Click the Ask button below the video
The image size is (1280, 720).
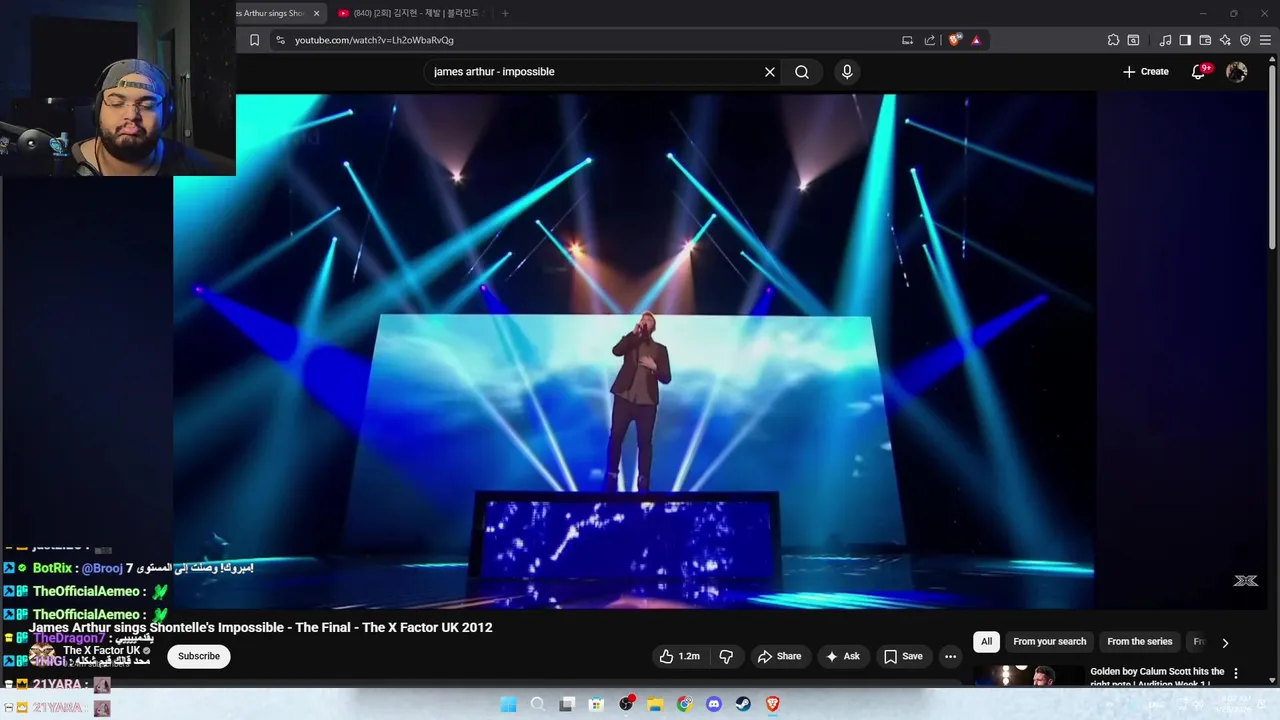tap(842, 656)
